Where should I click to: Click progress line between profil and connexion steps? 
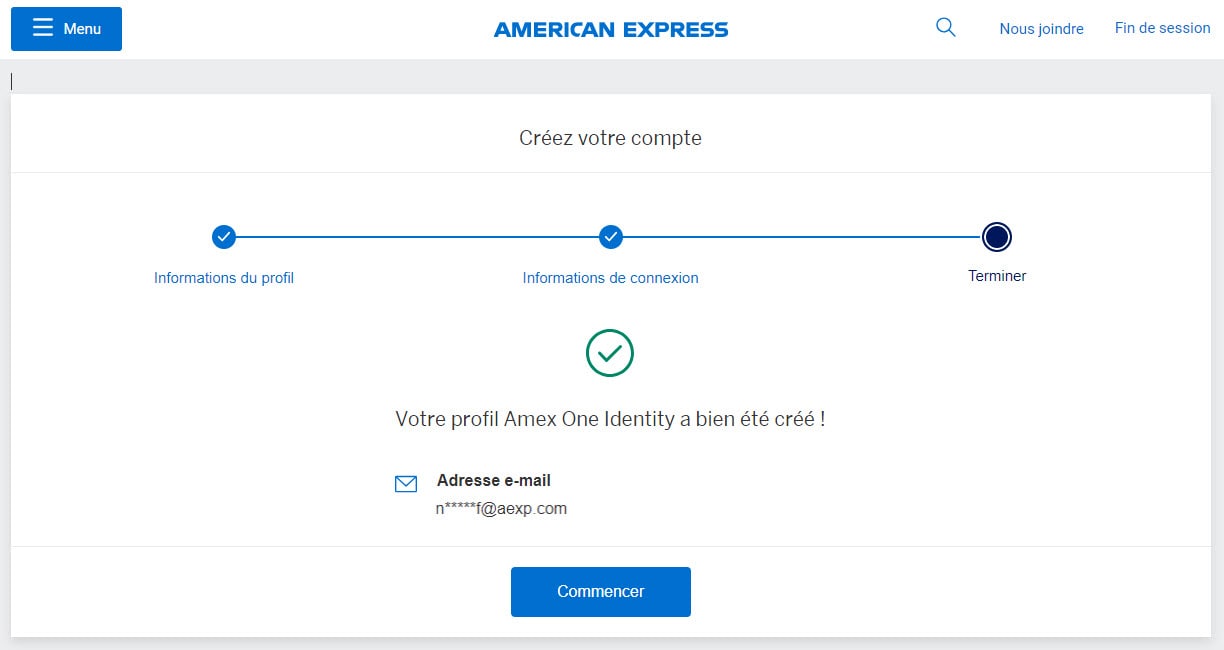pos(417,237)
